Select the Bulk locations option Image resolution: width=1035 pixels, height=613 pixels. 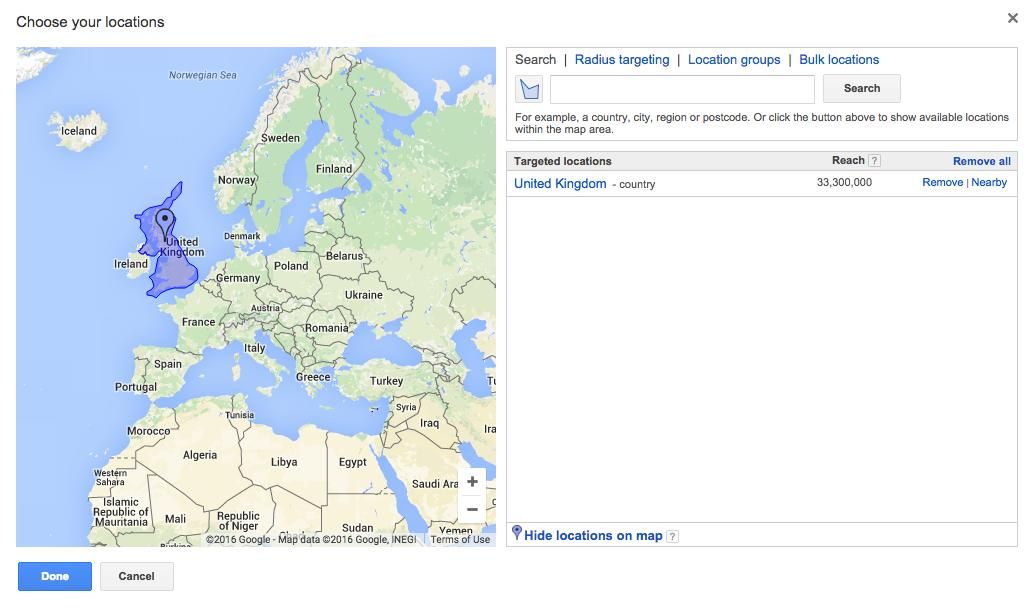[839, 59]
